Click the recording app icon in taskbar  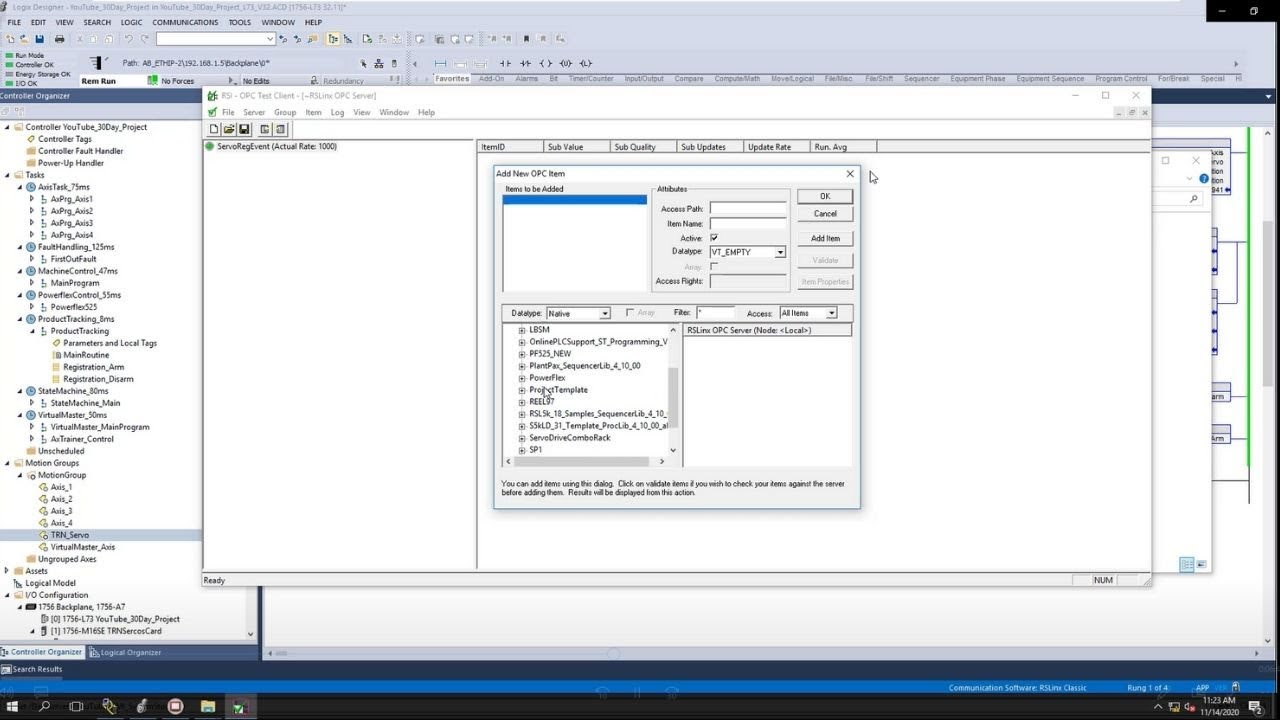click(175, 706)
